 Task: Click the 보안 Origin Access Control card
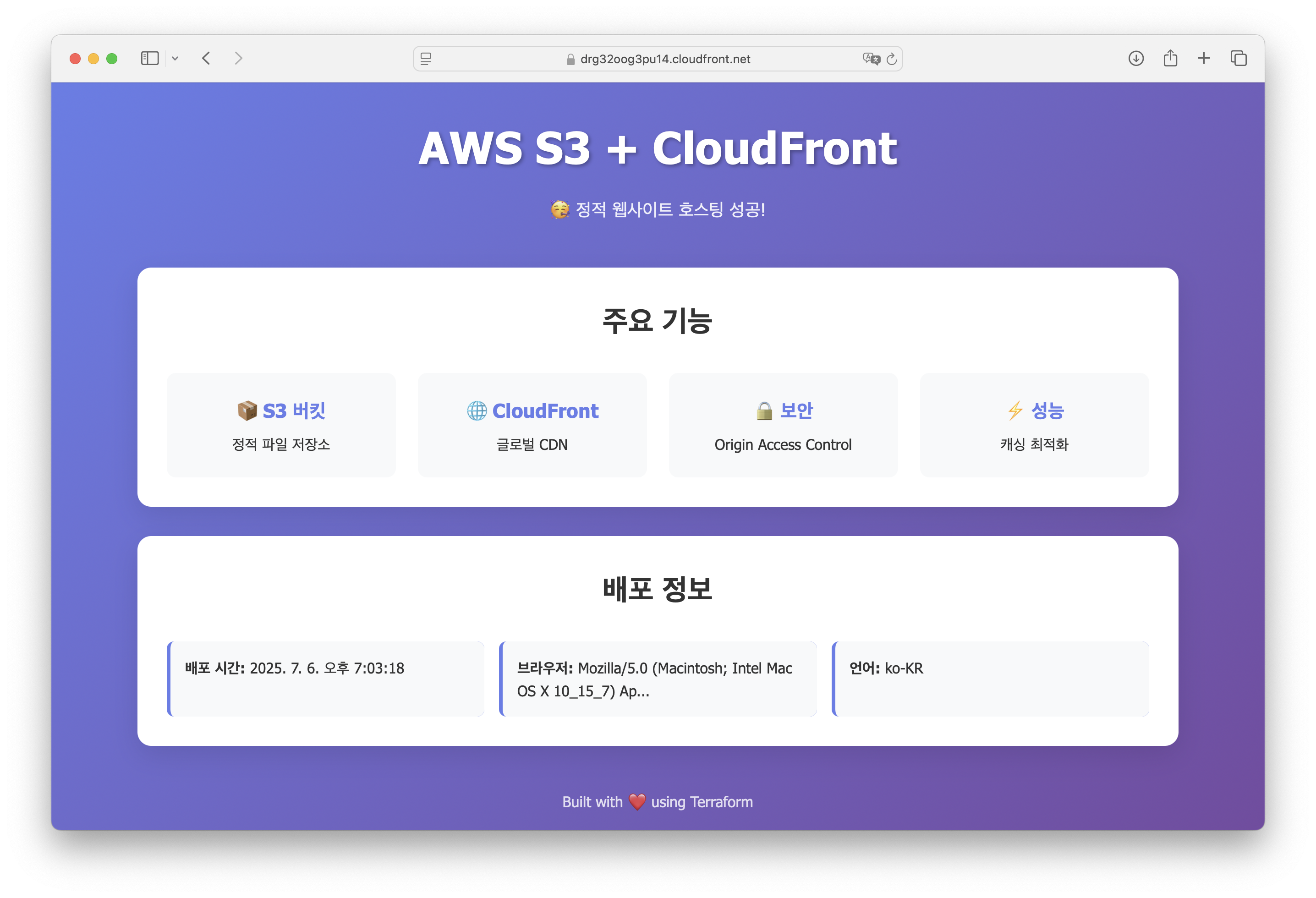pos(783,425)
